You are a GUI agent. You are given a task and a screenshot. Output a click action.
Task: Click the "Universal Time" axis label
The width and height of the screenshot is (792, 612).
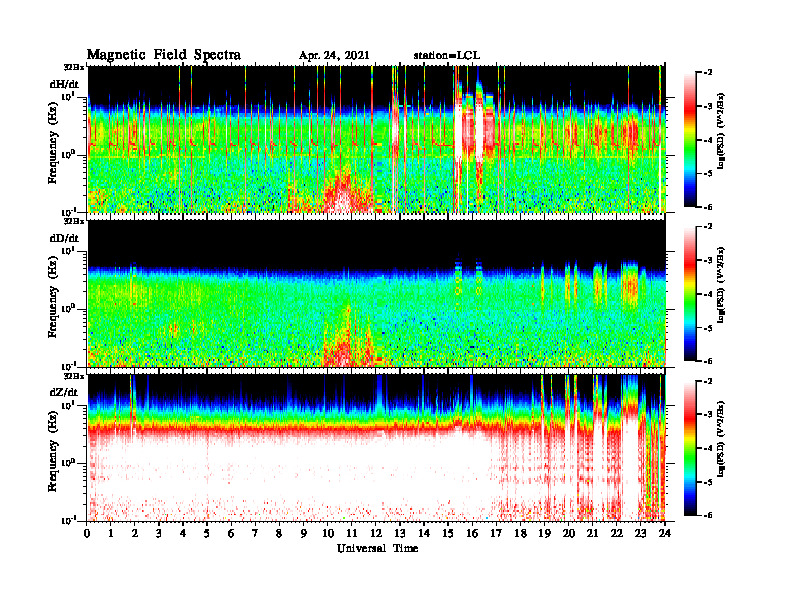[377, 548]
